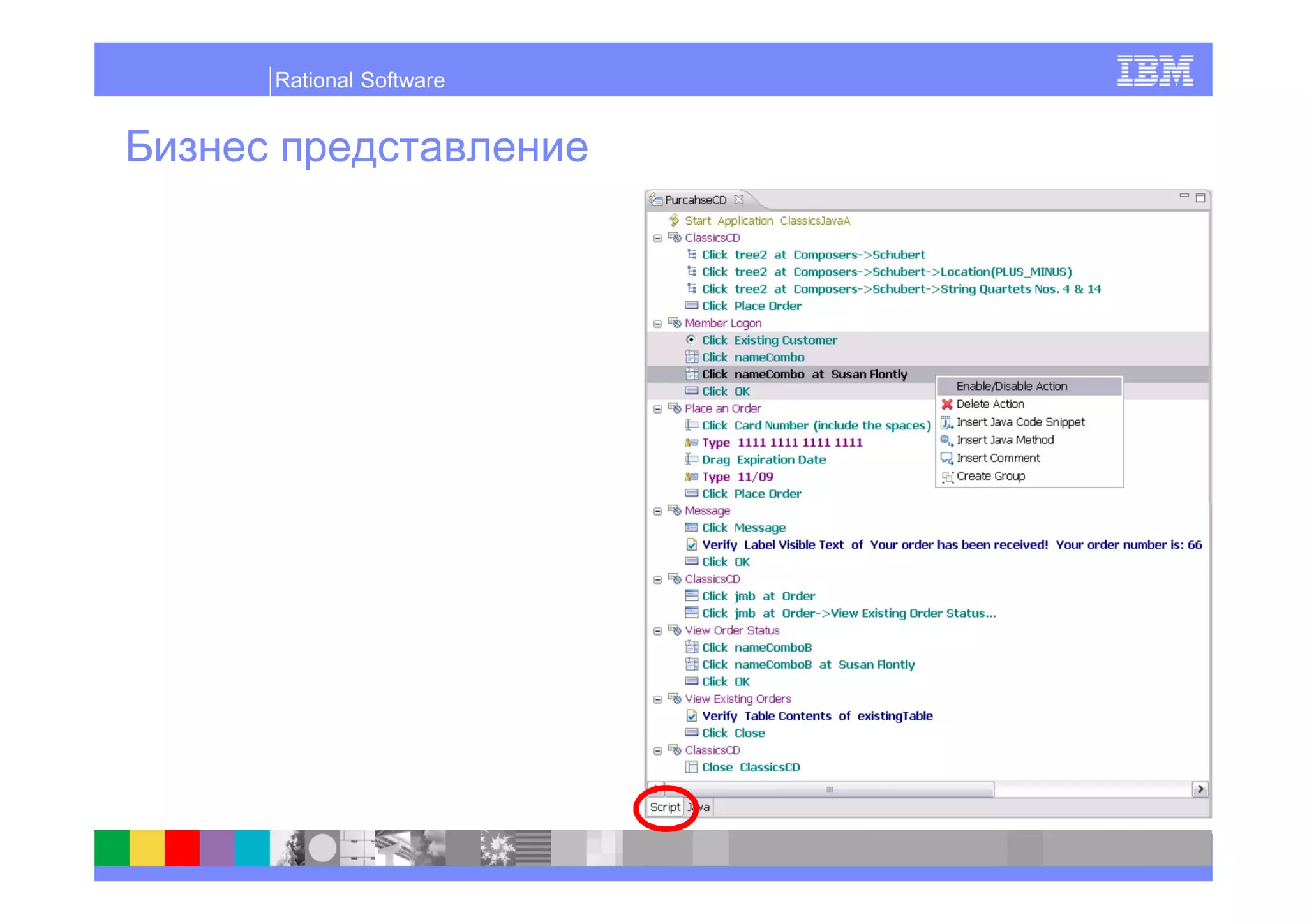The width and height of the screenshot is (1307, 924).
Task: Pick Create Group from context menu
Action: [1029, 476]
